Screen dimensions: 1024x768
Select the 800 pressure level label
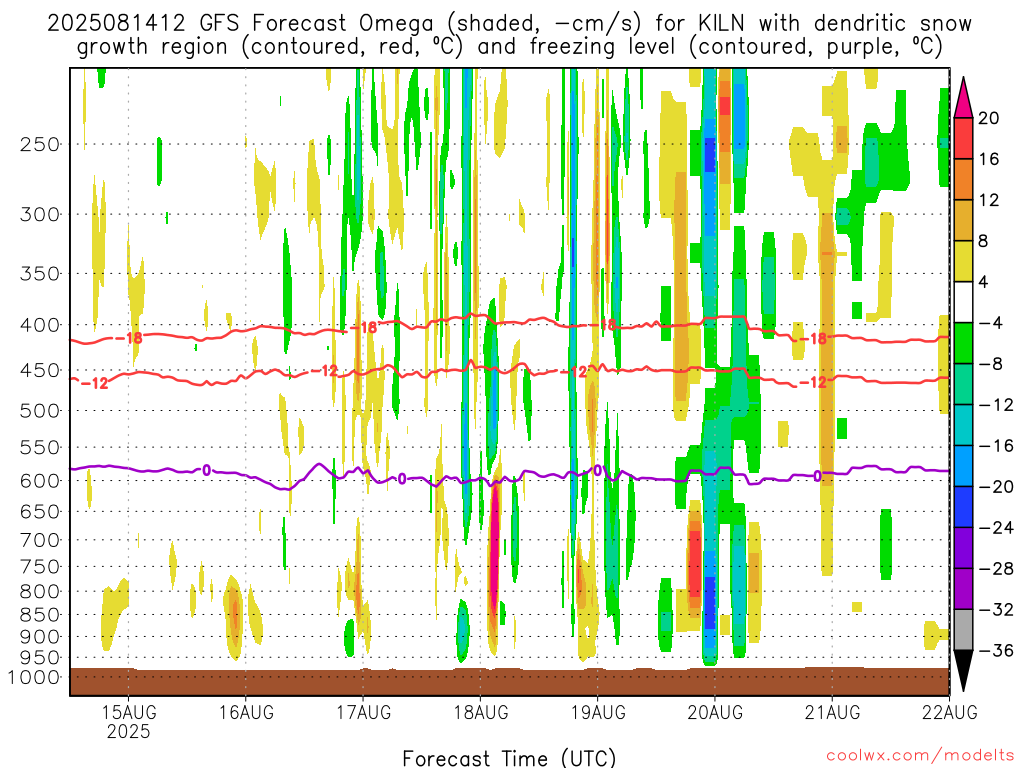click(x=40, y=592)
